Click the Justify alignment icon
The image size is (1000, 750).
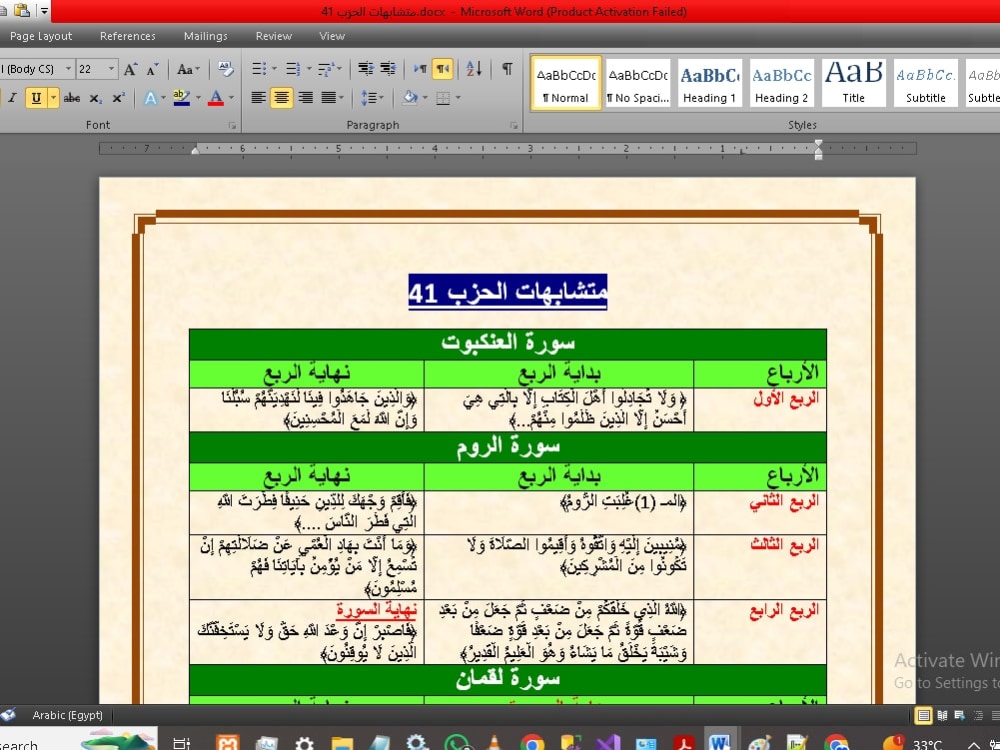click(328, 98)
